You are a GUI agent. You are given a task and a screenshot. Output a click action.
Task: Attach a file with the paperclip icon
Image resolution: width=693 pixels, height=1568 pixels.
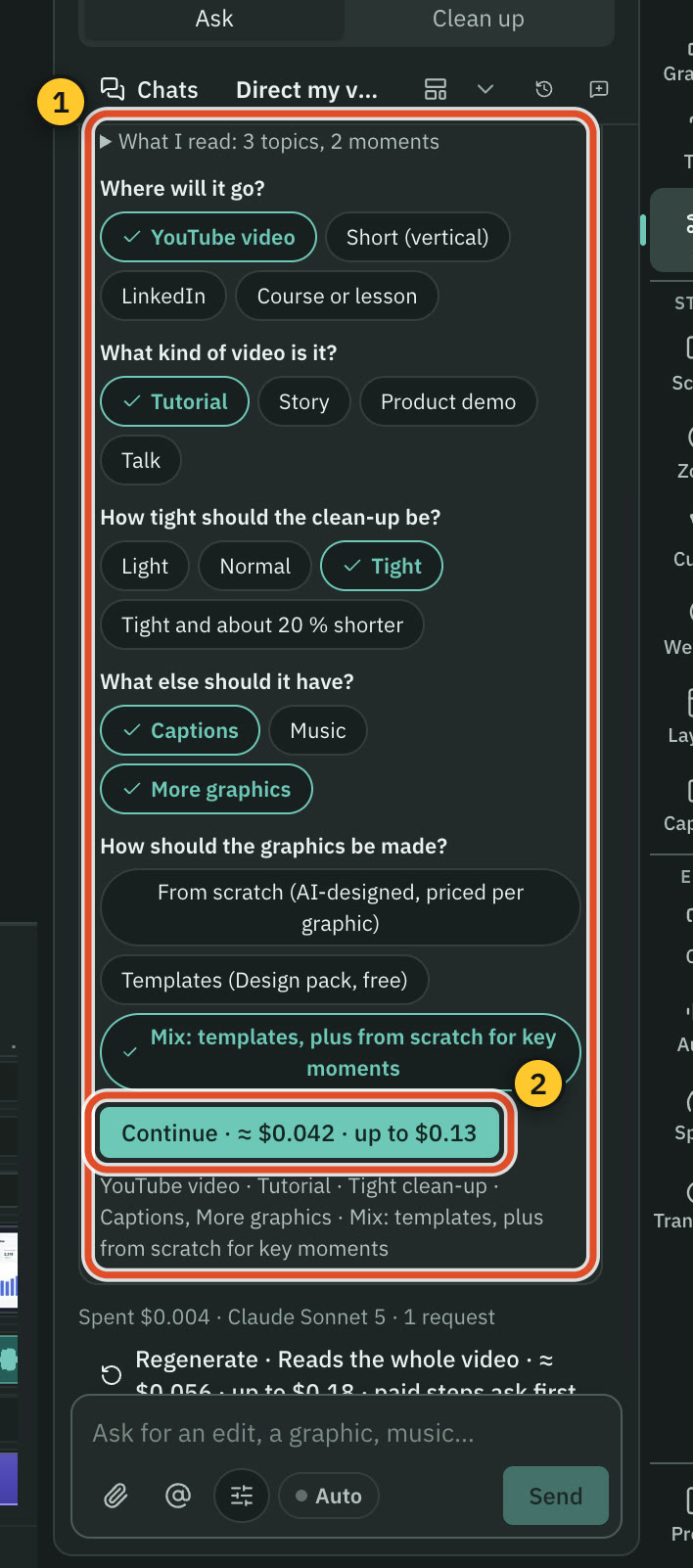pyautogui.click(x=115, y=1496)
